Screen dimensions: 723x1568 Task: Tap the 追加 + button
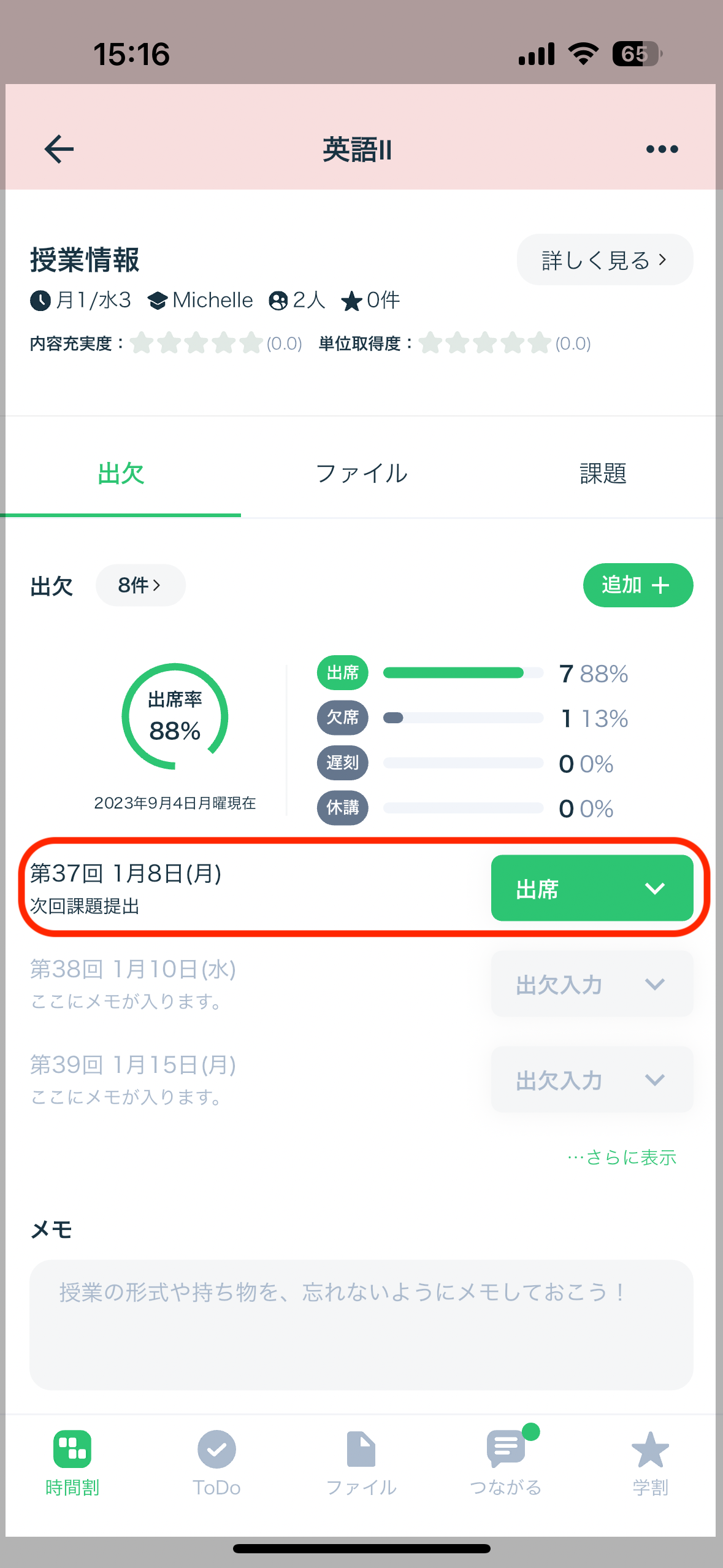click(638, 585)
